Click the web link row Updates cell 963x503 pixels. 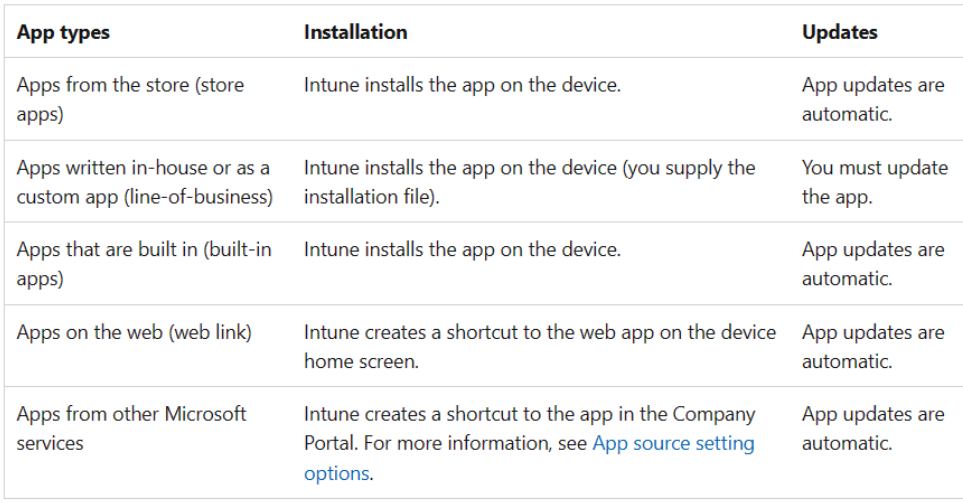point(872,345)
